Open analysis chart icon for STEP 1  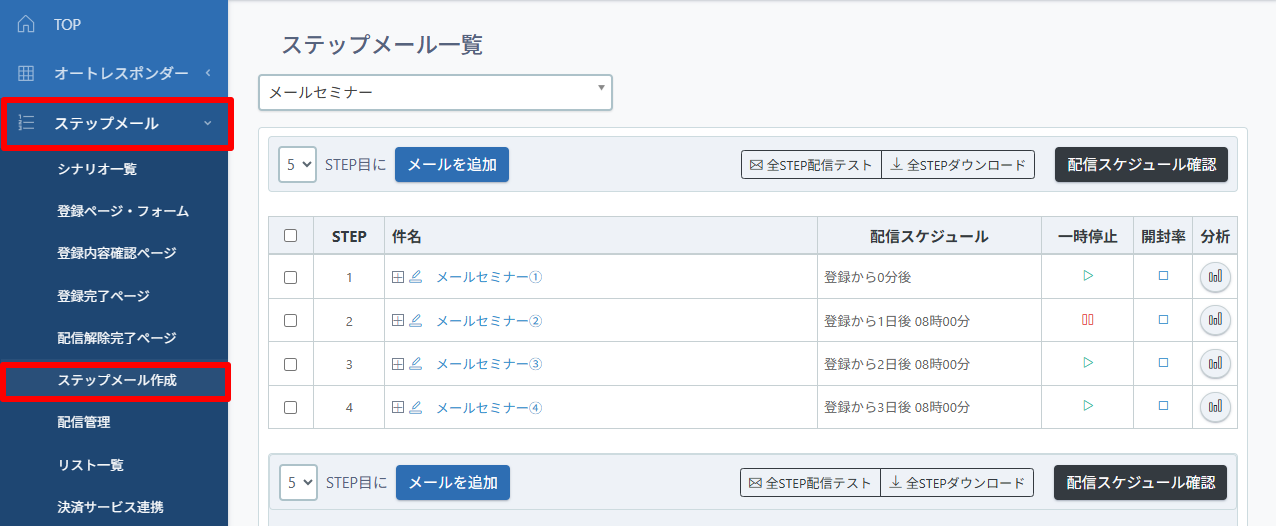[x=1215, y=277]
